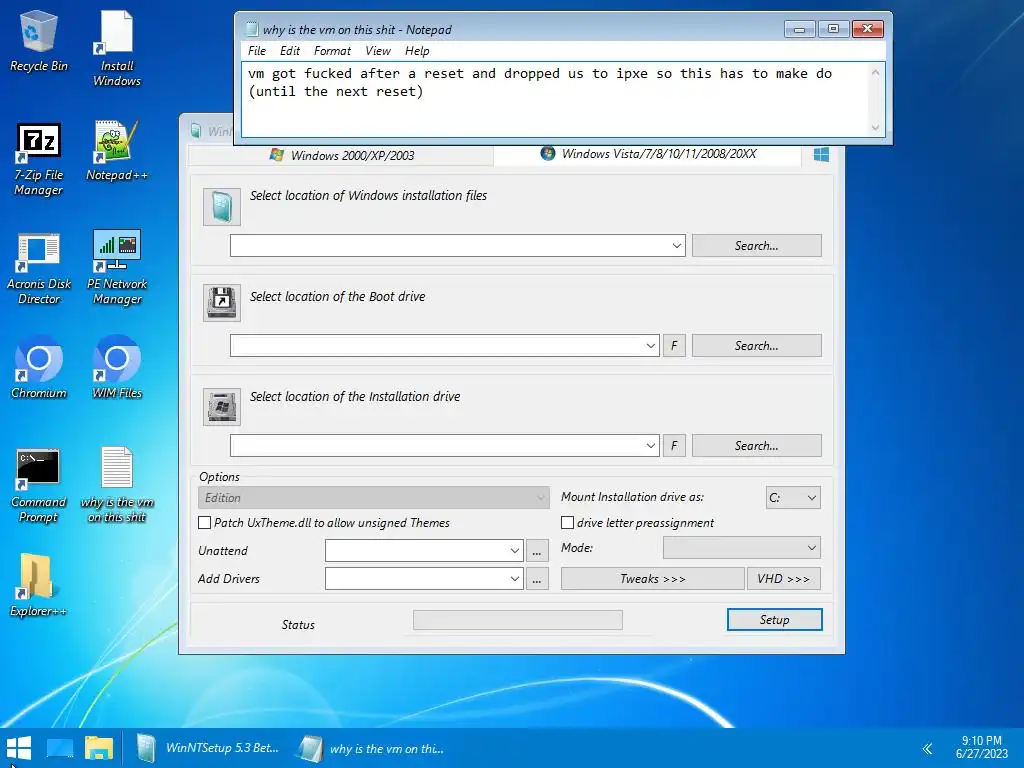Expand the Boot drive location dropdown
Viewport: 1024px width, 768px height.
coord(650,345)
